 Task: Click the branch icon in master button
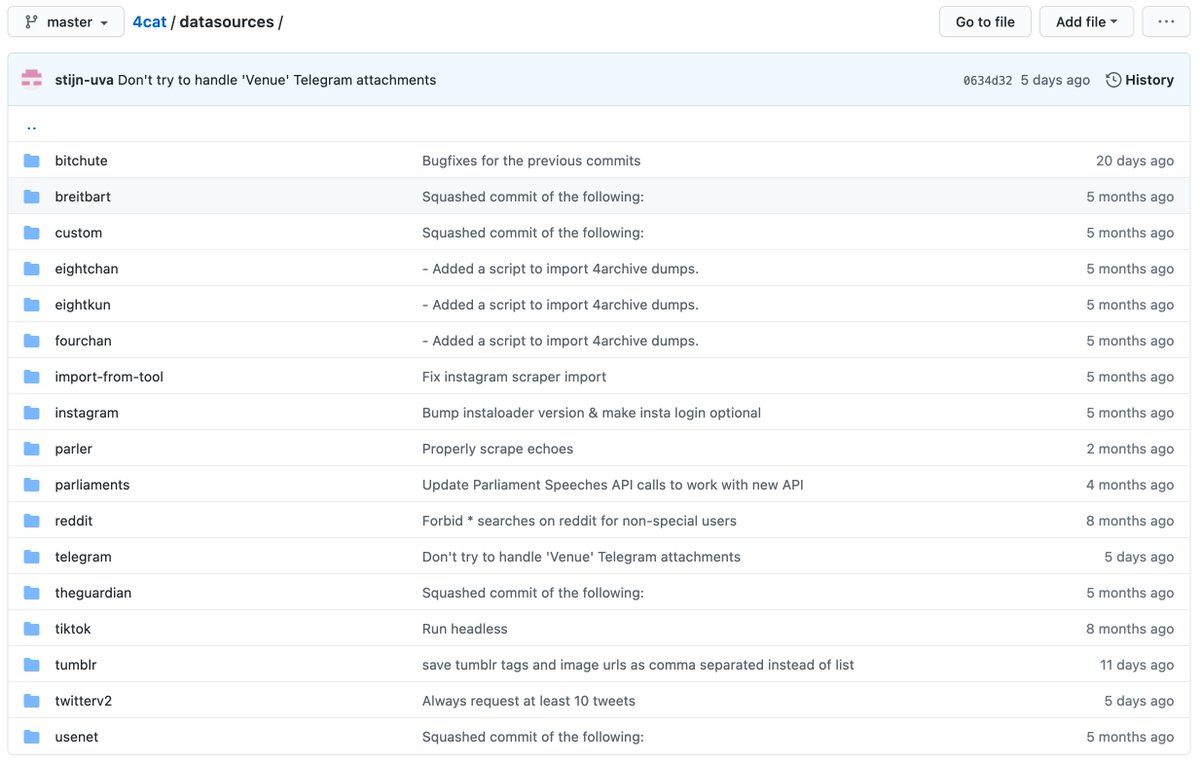(31, 21)
